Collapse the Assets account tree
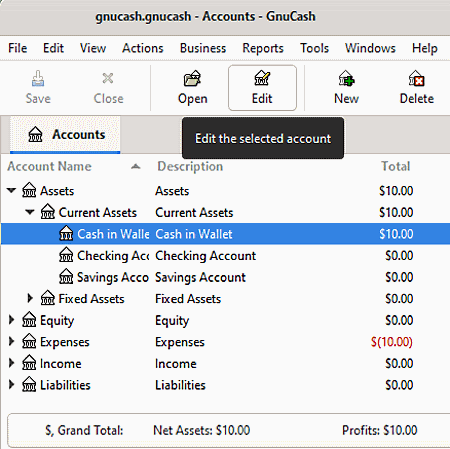The image size is (450, 449). (11, 191)
